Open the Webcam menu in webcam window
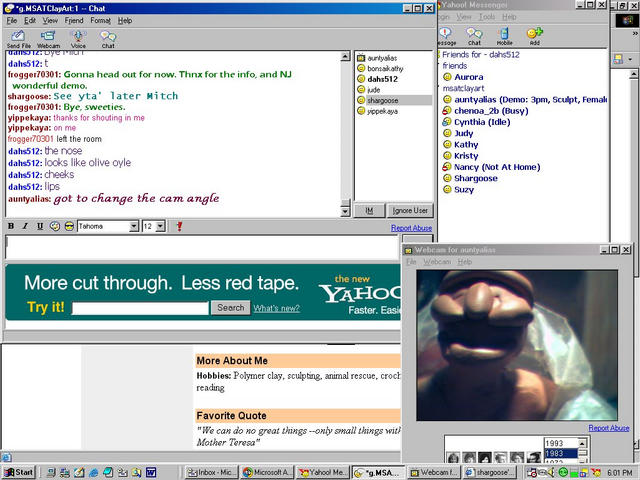Screen dimensions: 640x480 coord(437,262)
